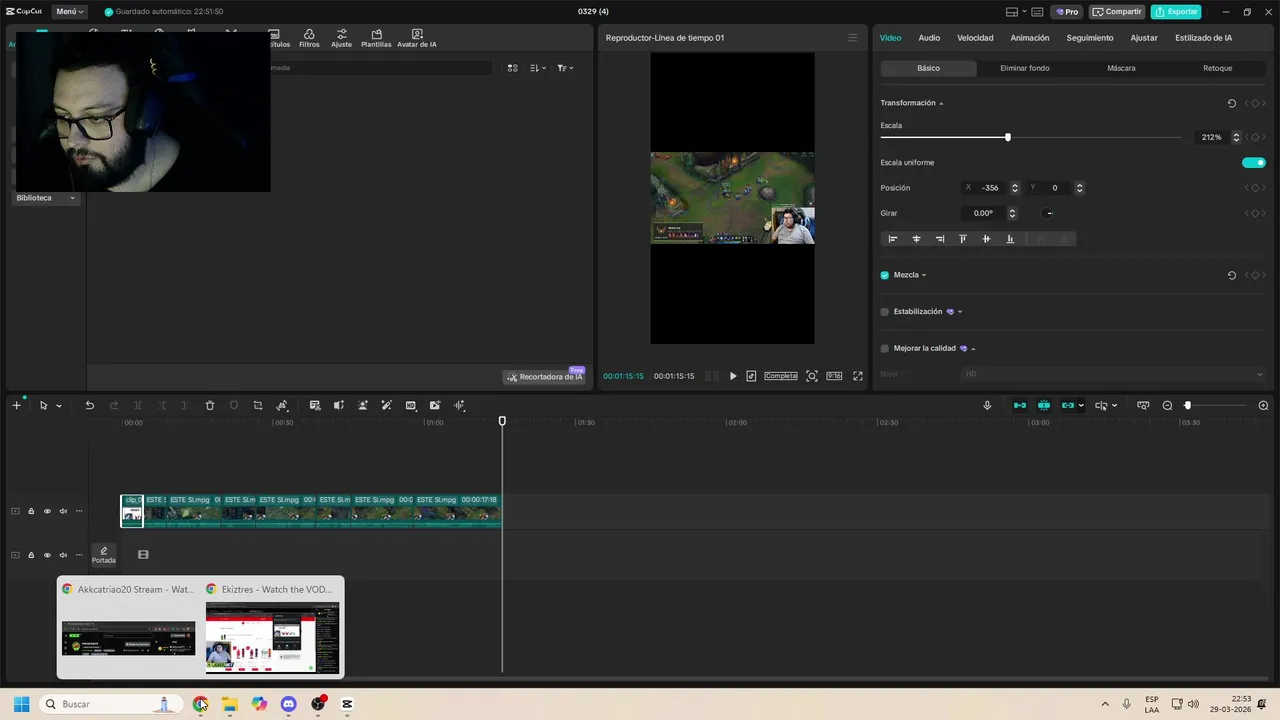Open the Menú dropdown

coord(70,12)
